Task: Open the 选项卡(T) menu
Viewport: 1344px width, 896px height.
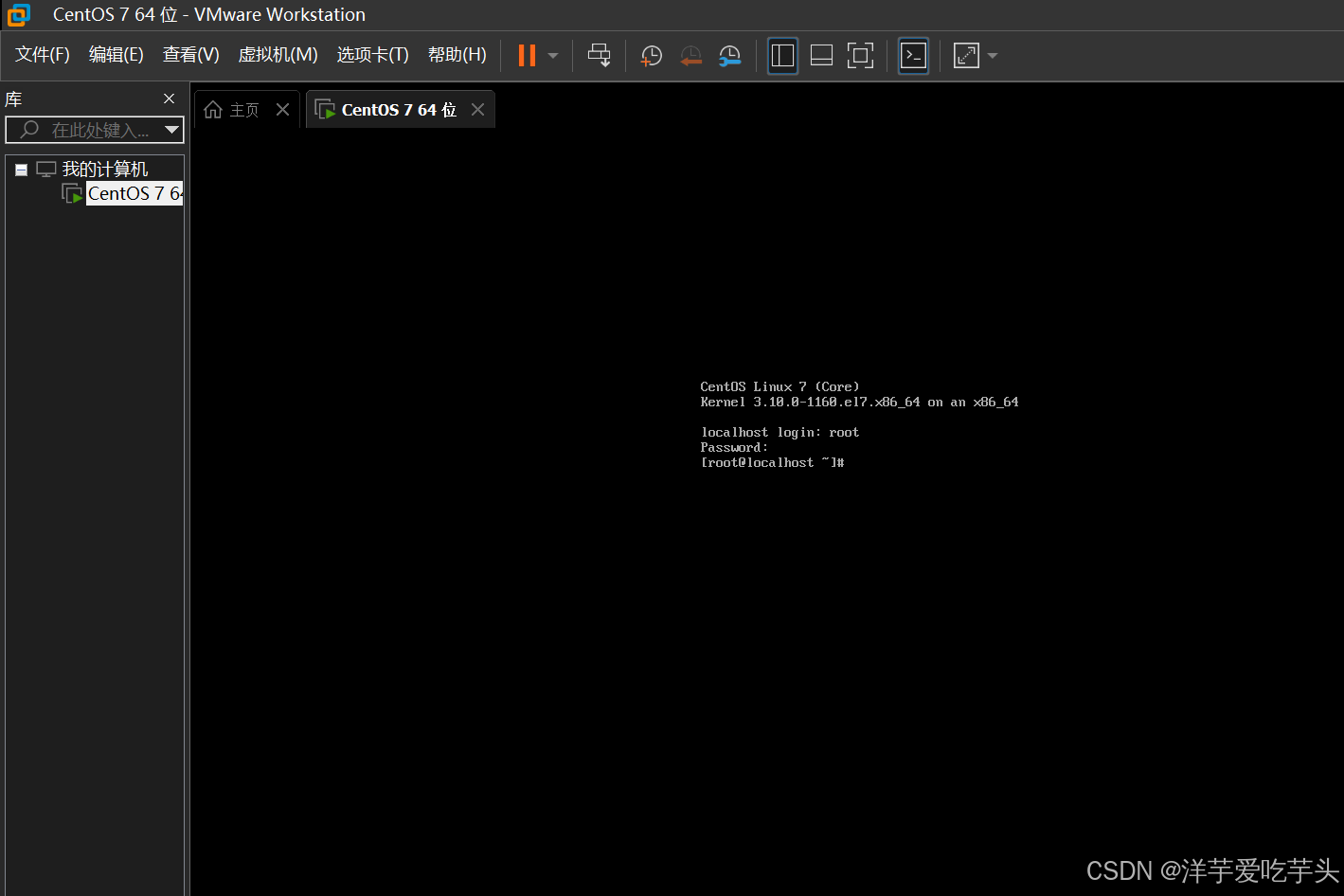Action: click(x=373, y=55)
